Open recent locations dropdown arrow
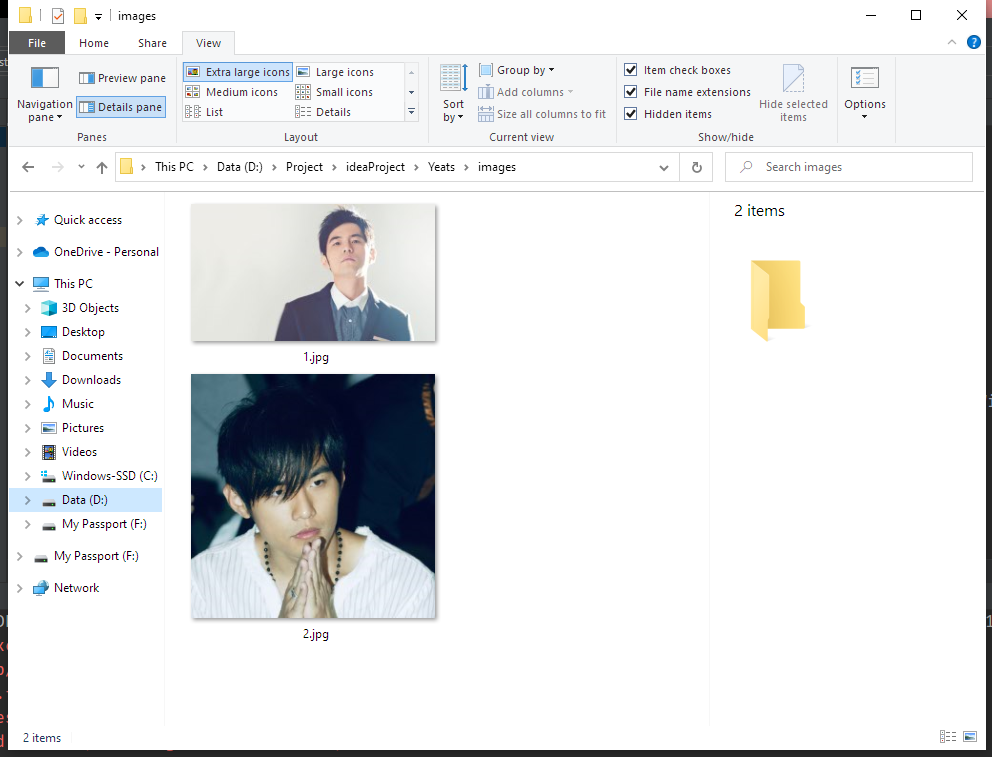This screenshot has height=757, width=992. (81, 167)
